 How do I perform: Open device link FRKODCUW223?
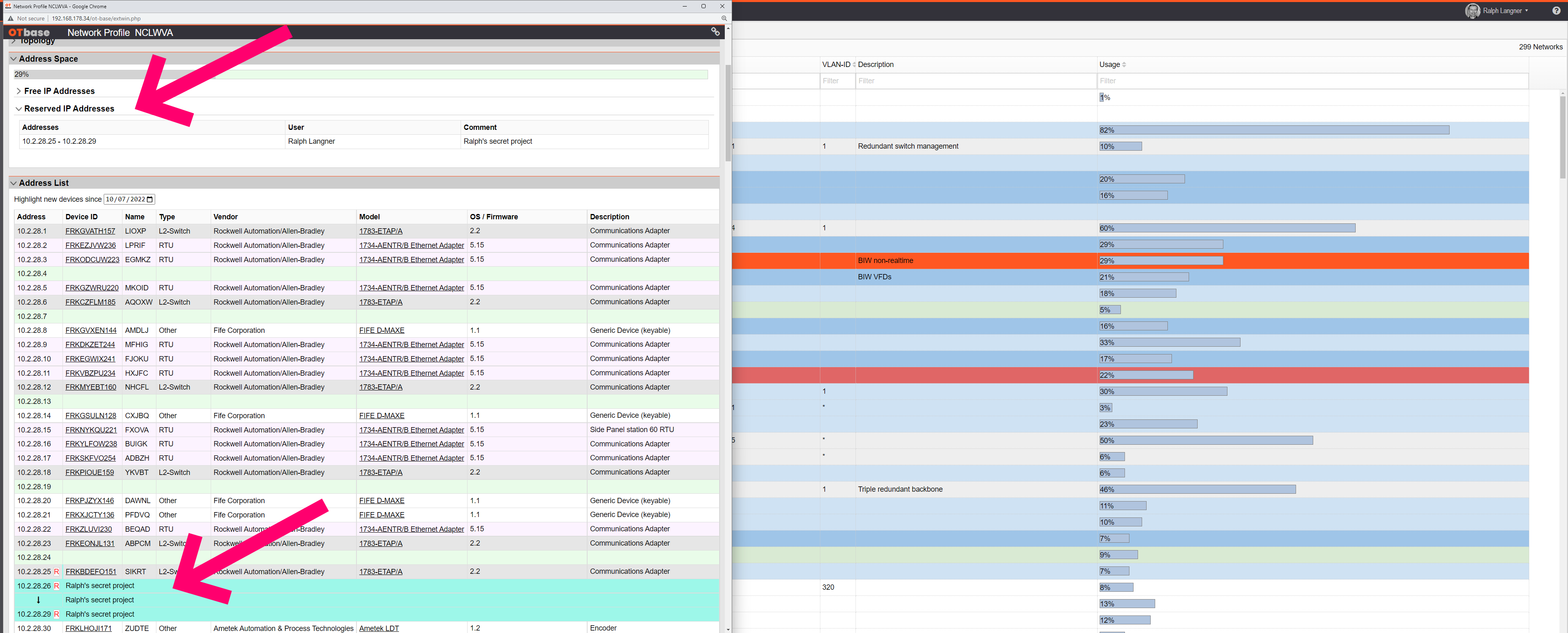point(92,260)
